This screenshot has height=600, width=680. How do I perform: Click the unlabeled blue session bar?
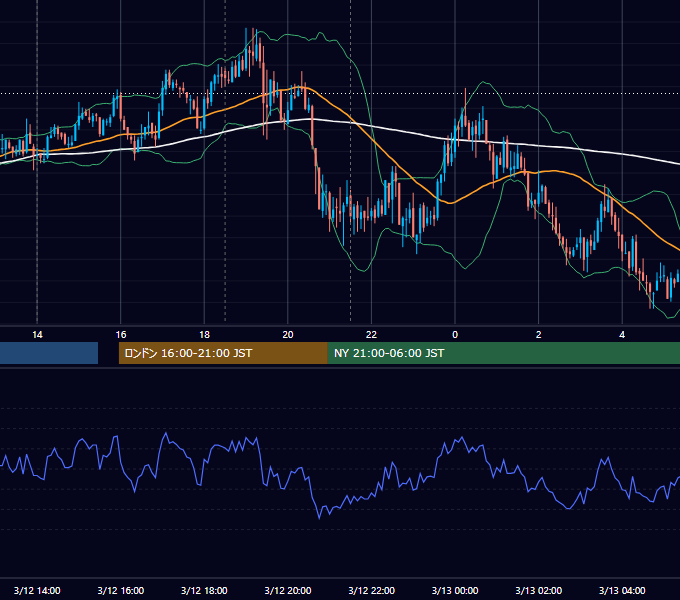point(49,353)
